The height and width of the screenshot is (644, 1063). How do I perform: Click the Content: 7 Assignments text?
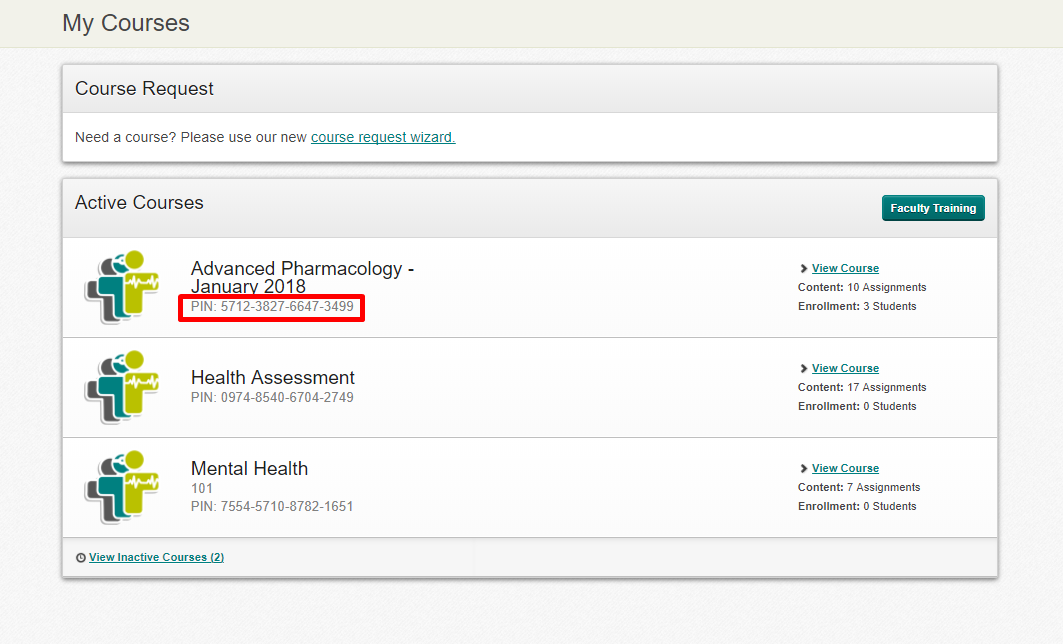point(859,487)
